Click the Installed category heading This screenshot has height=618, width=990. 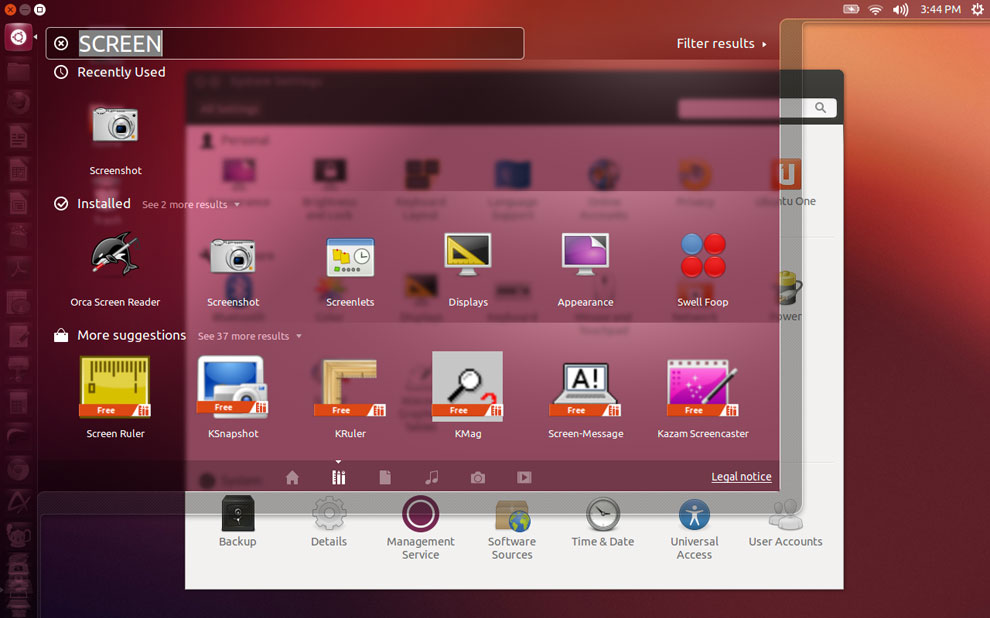(104, 204)
